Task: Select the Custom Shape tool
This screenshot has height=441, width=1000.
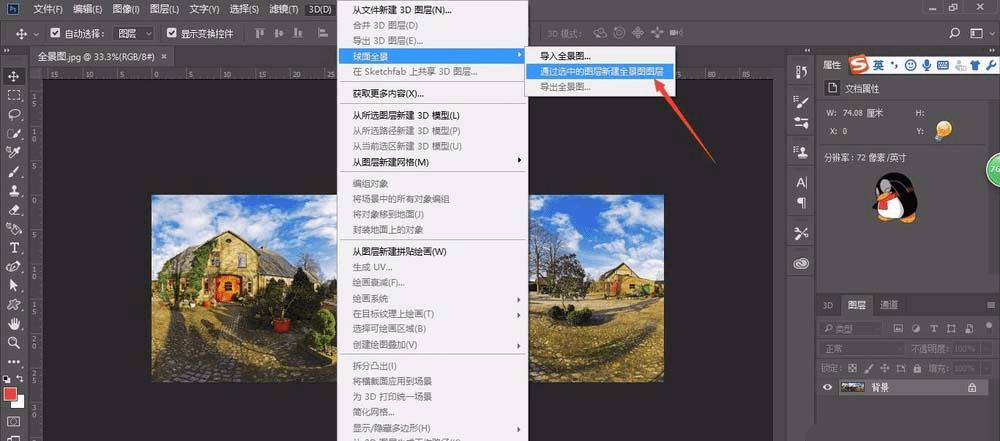Action: [x=13, y=304]
